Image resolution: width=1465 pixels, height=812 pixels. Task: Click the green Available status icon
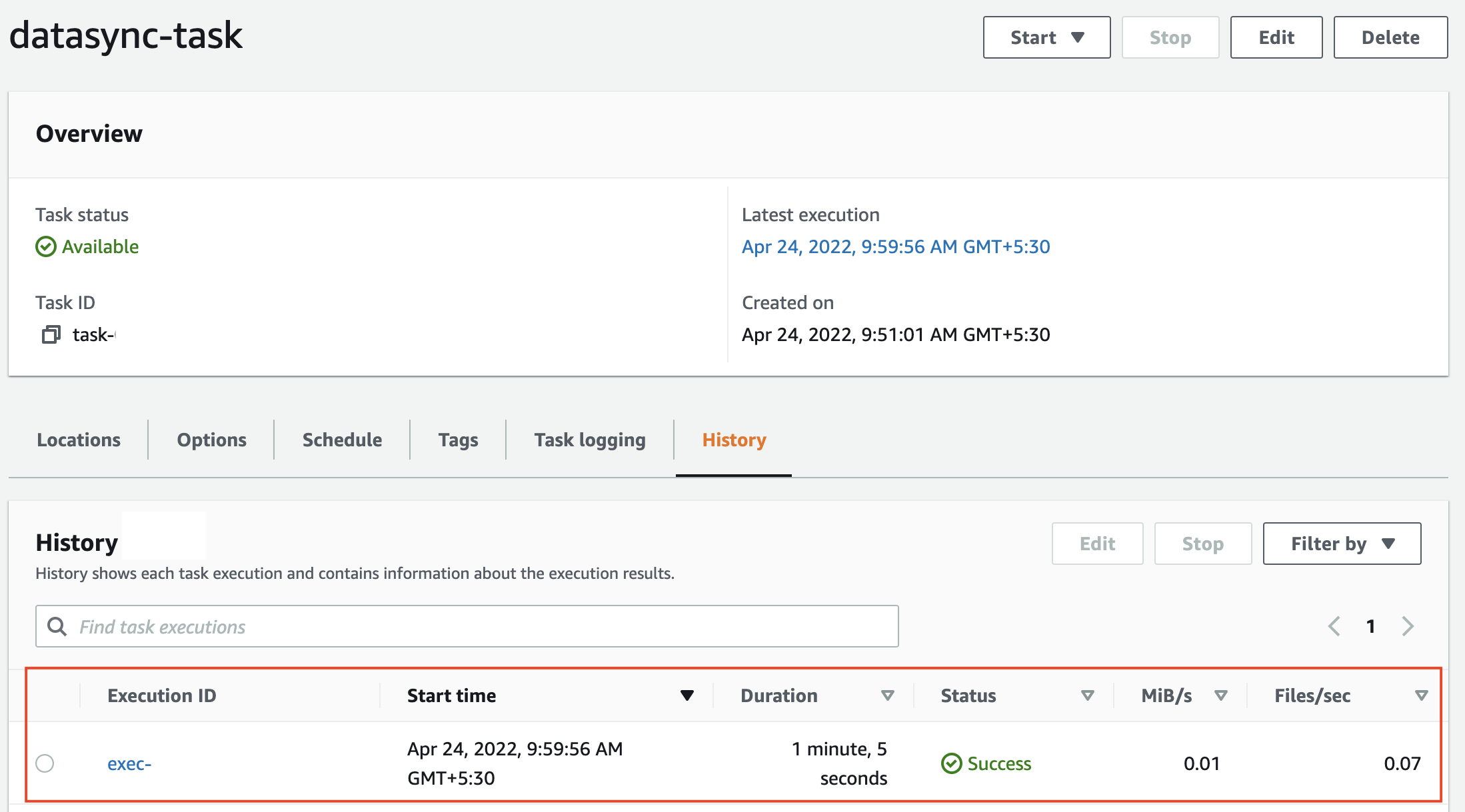[46, 246]
